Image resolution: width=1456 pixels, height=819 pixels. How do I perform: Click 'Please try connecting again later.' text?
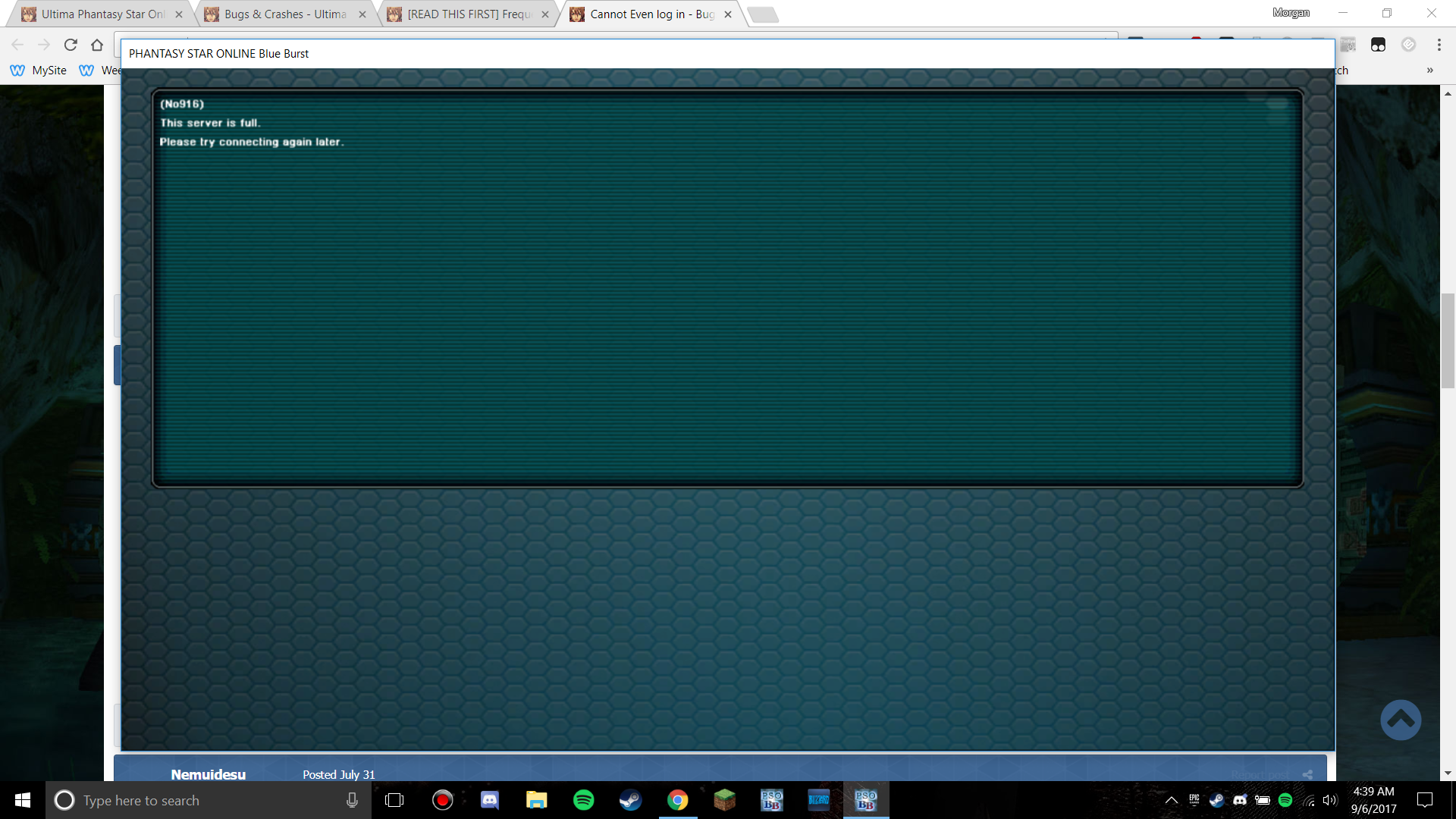pyautogui.click(x=252, y=142)
